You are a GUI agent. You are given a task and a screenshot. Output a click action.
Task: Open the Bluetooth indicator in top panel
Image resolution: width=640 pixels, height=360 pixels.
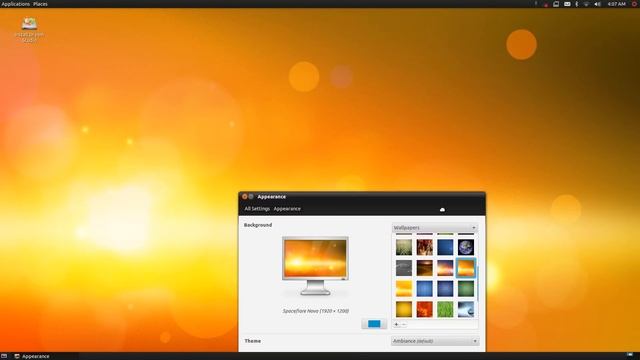tap(577, 4)
